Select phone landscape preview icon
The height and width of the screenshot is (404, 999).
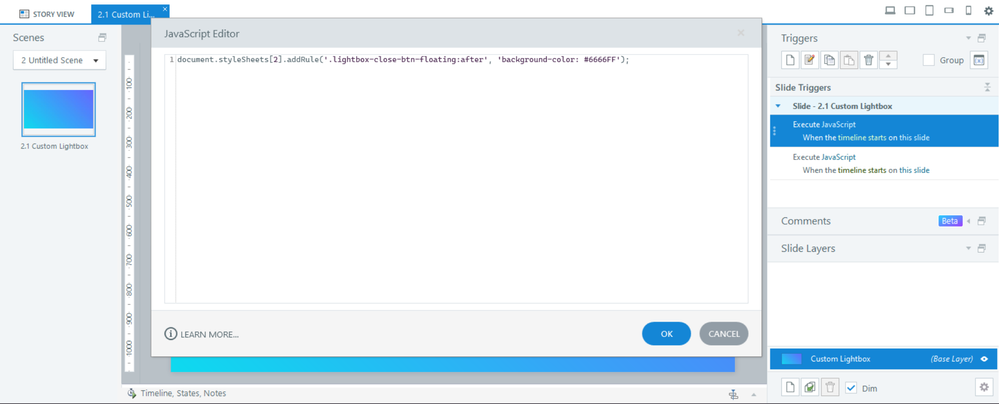pos(949,10)
